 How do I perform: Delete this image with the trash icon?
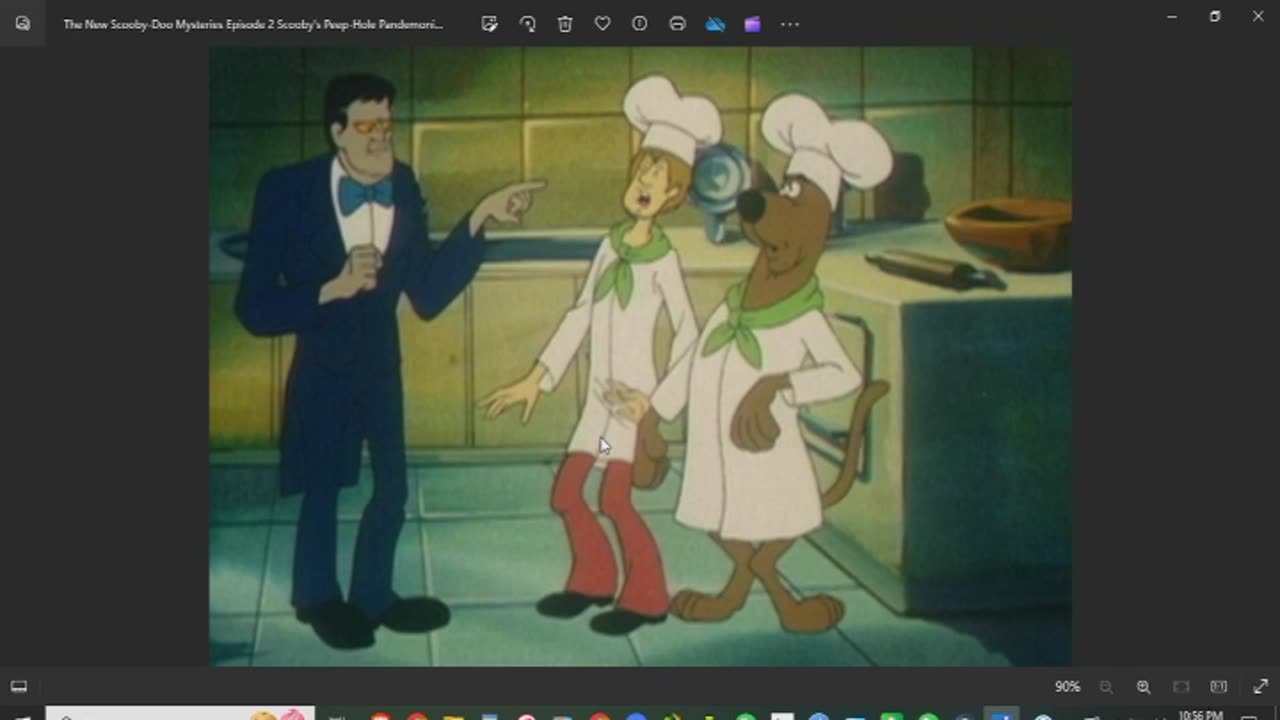(565, 24)
